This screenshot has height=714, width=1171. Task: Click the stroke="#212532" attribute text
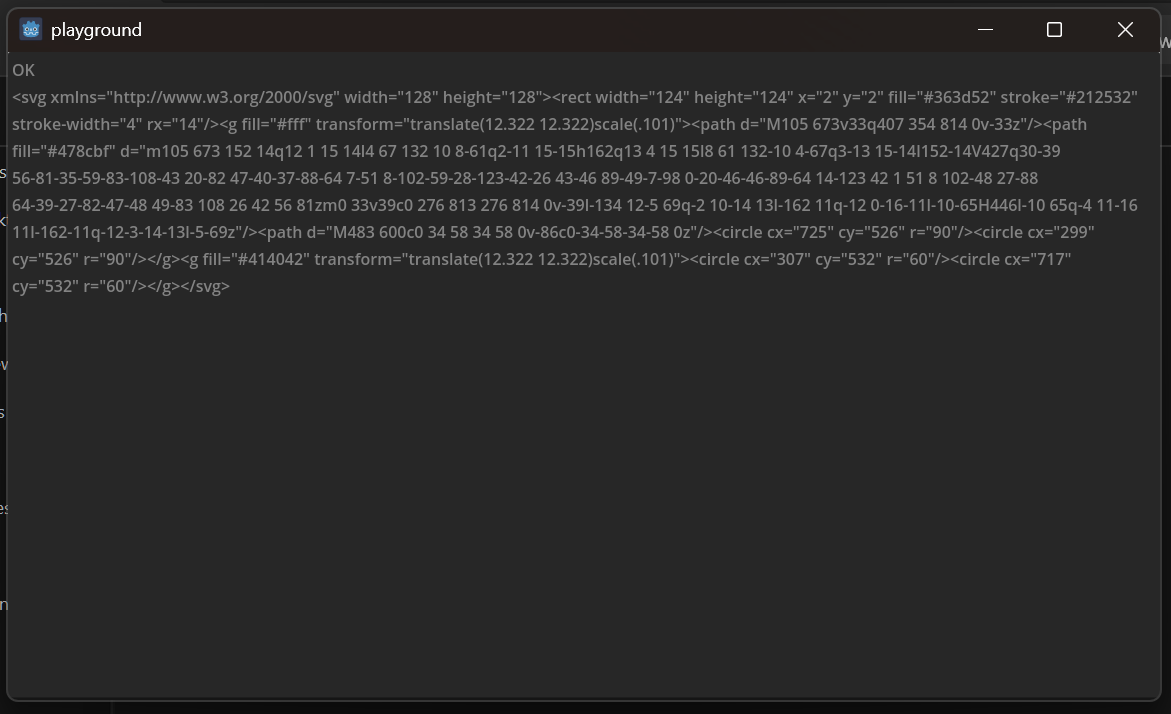click(x=1069, y=97)
